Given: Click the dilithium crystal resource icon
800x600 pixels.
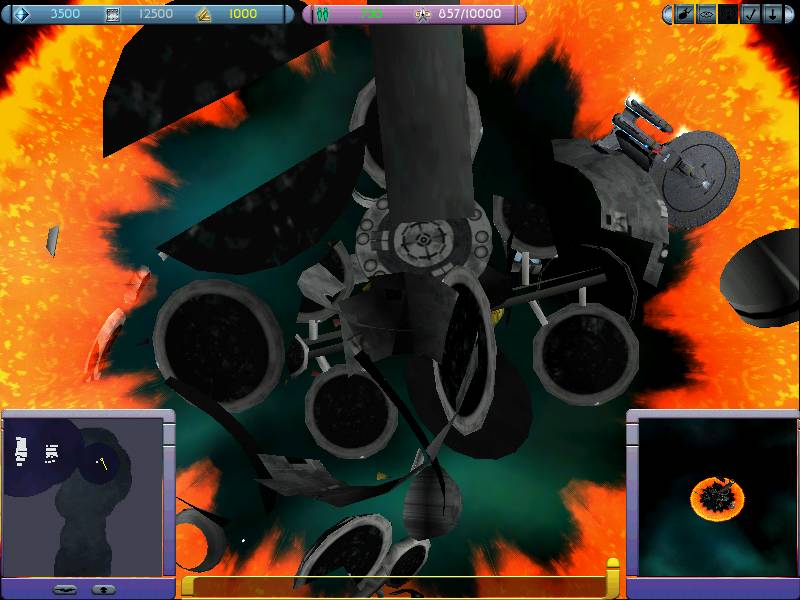Looking at the screenshot, I should click(x=18, y=14).
